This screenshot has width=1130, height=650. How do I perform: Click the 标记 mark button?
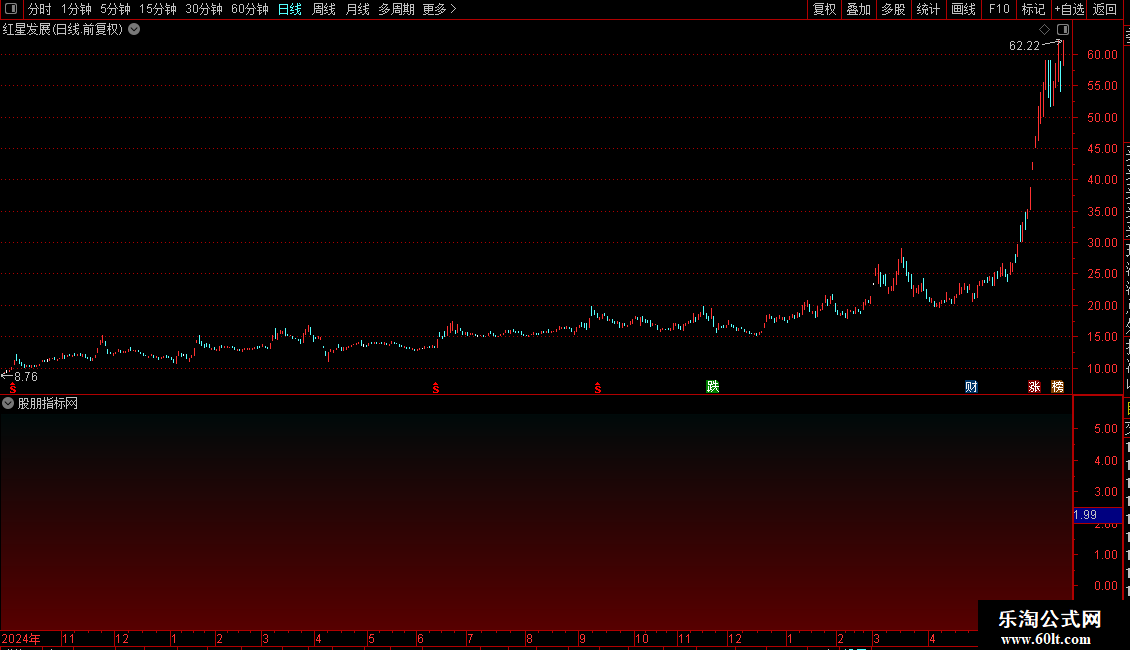(x=1033, y=9)
